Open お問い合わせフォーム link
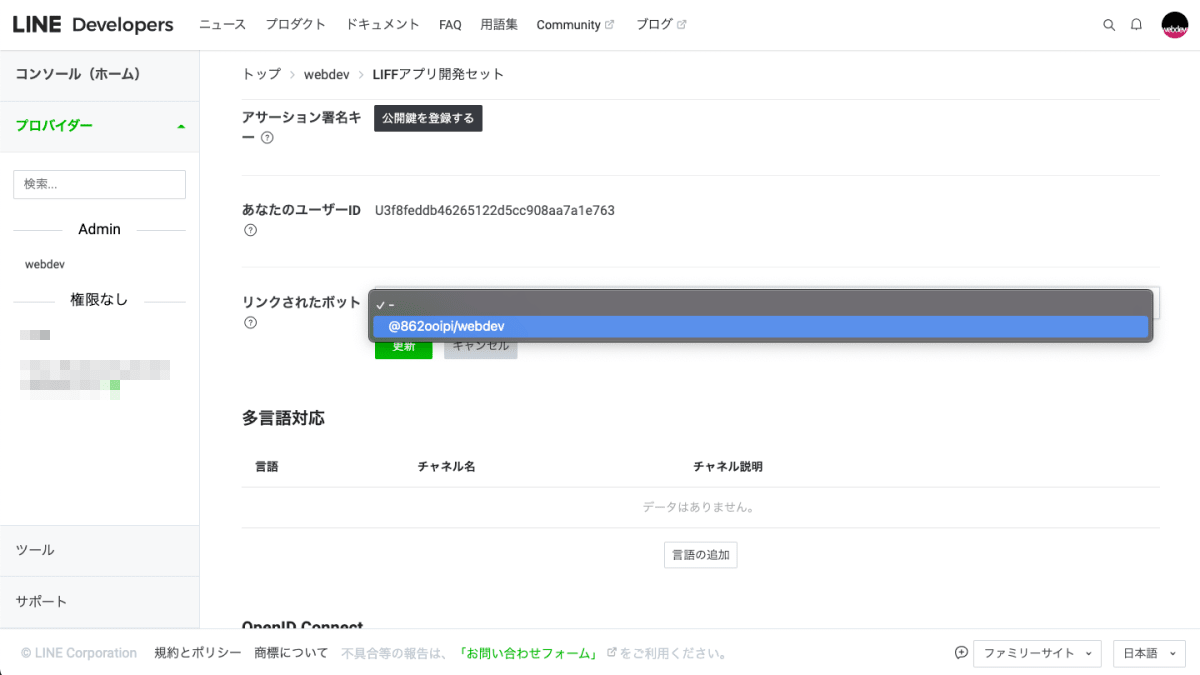The height and width of the screenshot is (675, 1200). (528, 653)
